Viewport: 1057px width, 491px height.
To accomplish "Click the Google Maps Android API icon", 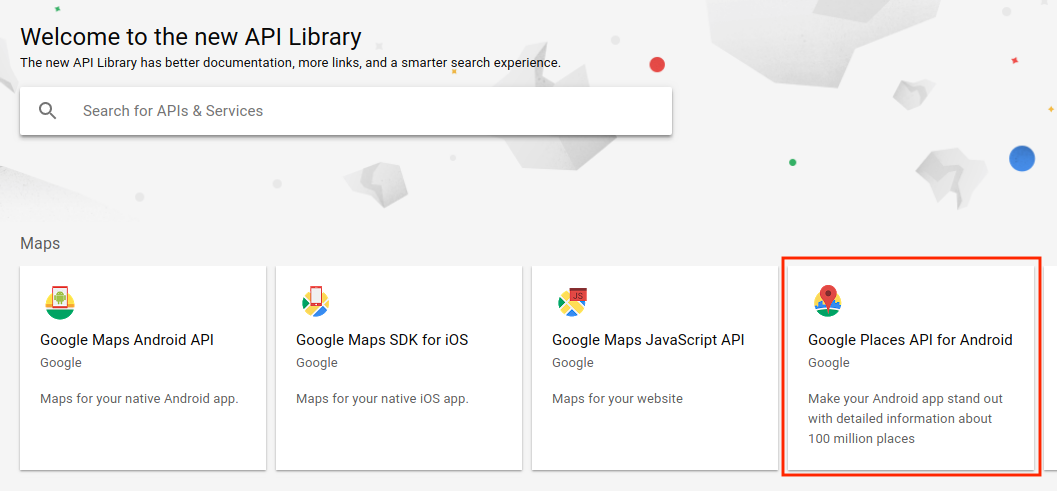I will coord(60,302).
